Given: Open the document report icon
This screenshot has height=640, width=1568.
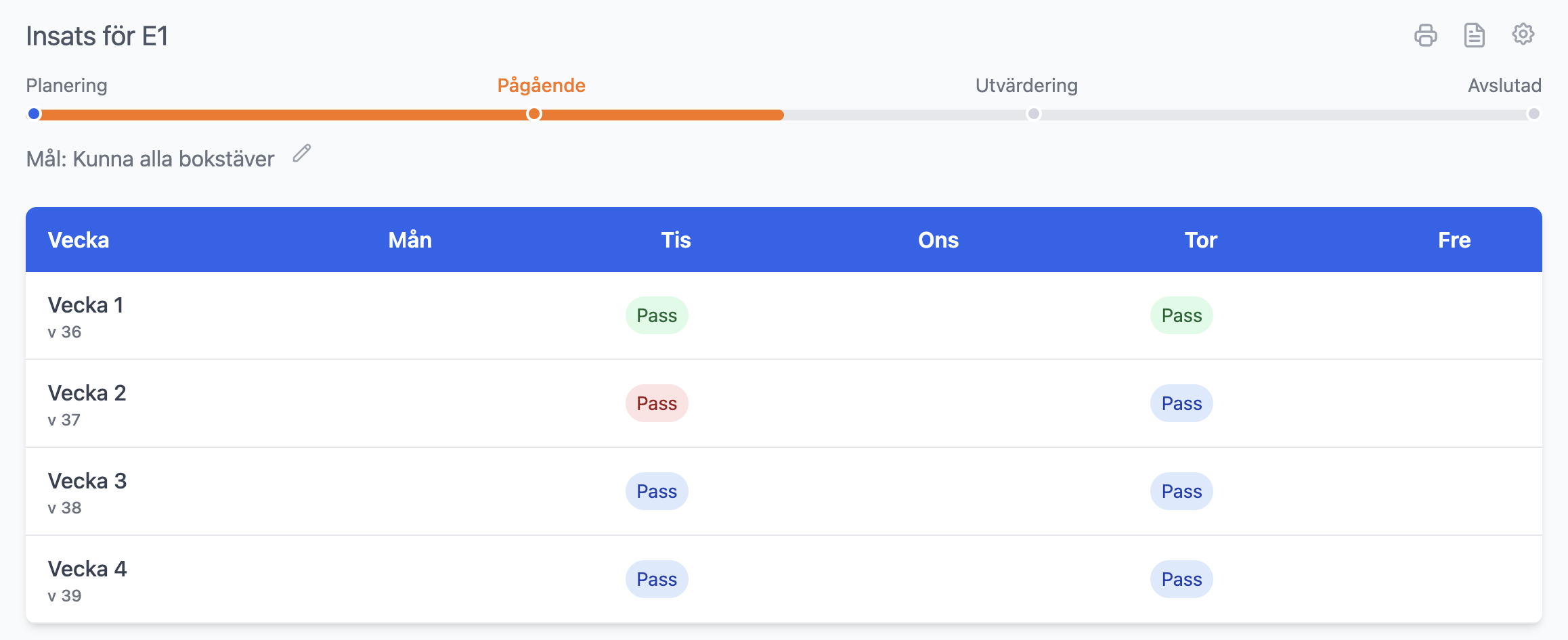Looking at the screenshot, I should [x=1474, y=35].
